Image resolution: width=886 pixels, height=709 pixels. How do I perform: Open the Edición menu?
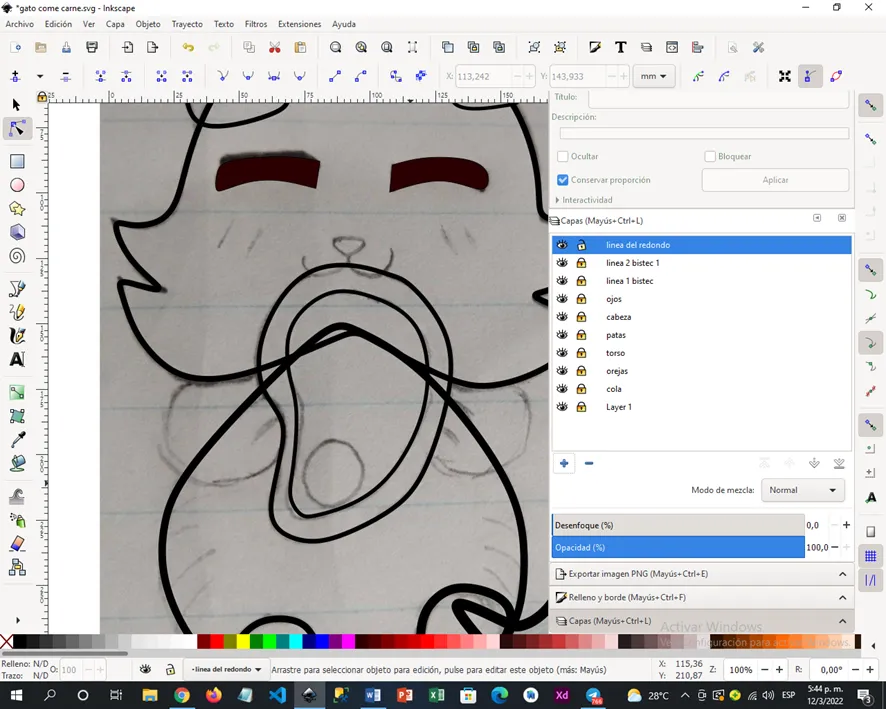tap(58, 24)
